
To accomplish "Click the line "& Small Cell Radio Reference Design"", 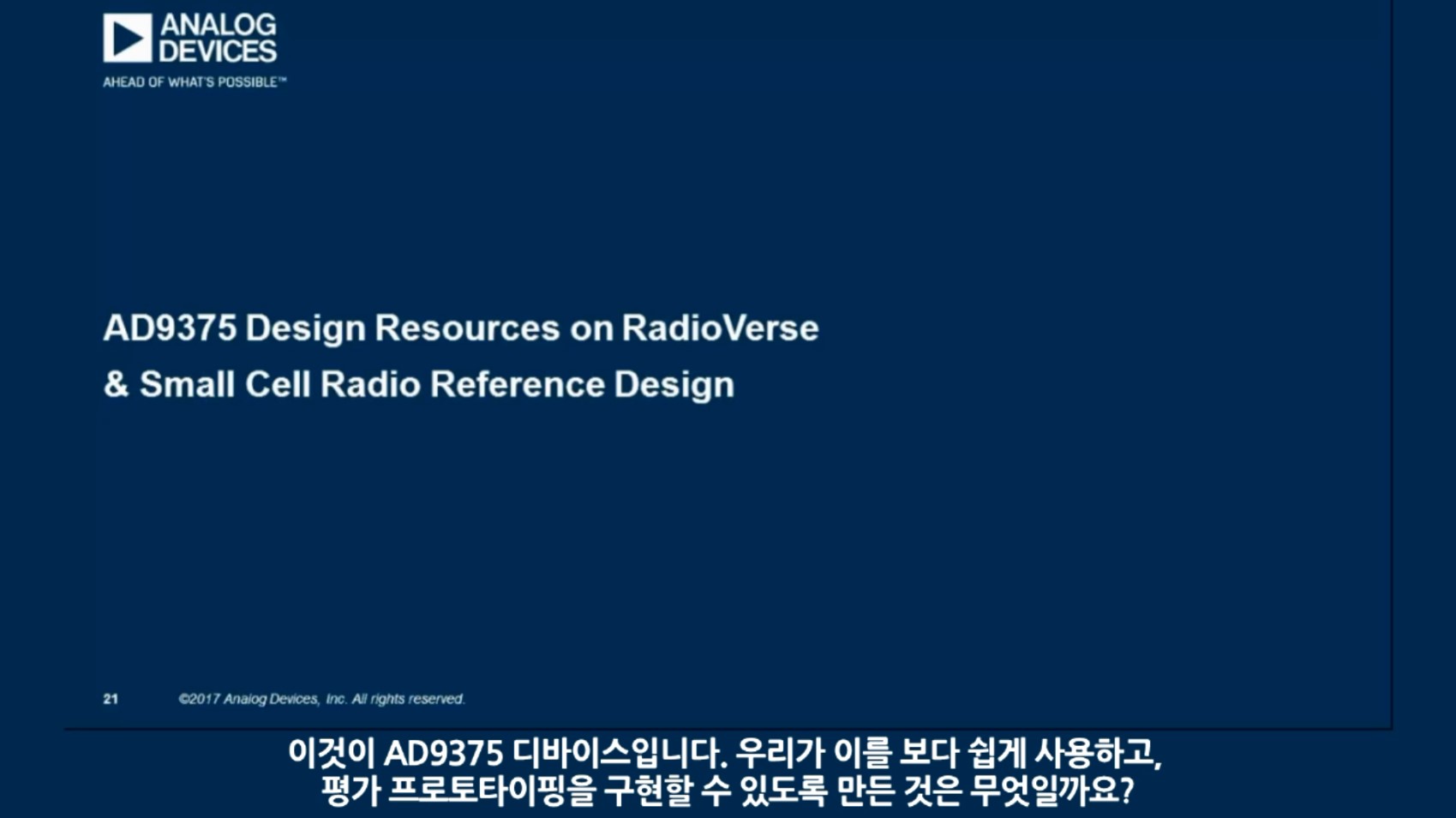I will tap(419, 384).
